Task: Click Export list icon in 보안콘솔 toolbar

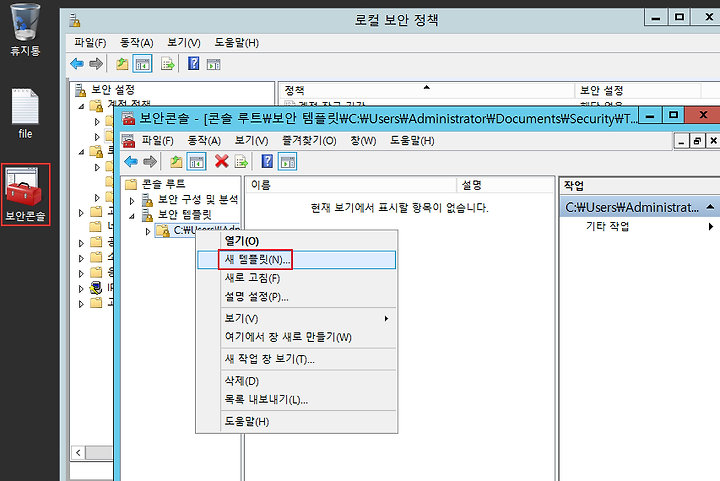Action: 241,162
